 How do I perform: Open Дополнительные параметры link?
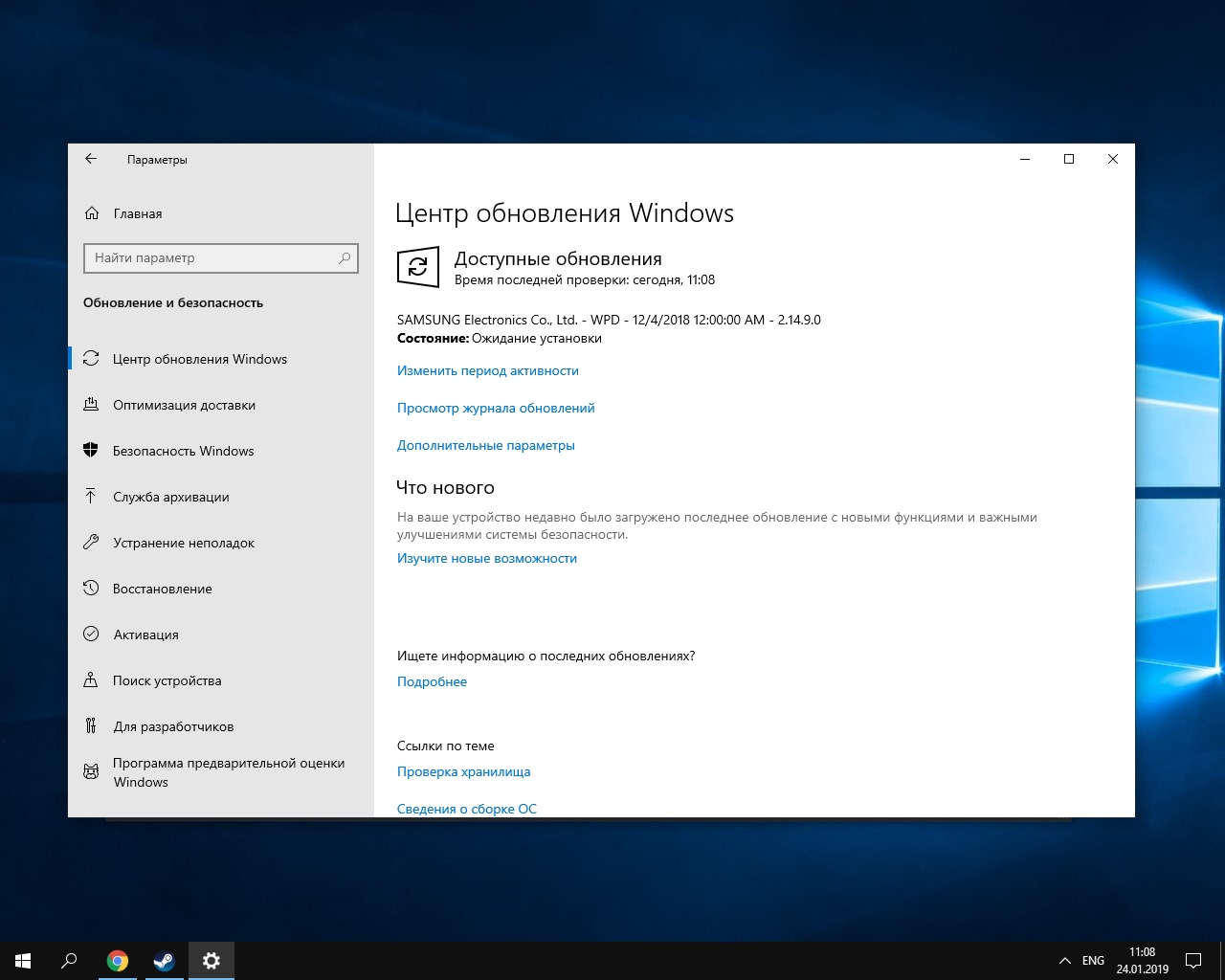pyautogui.click(x=486, y=445)
